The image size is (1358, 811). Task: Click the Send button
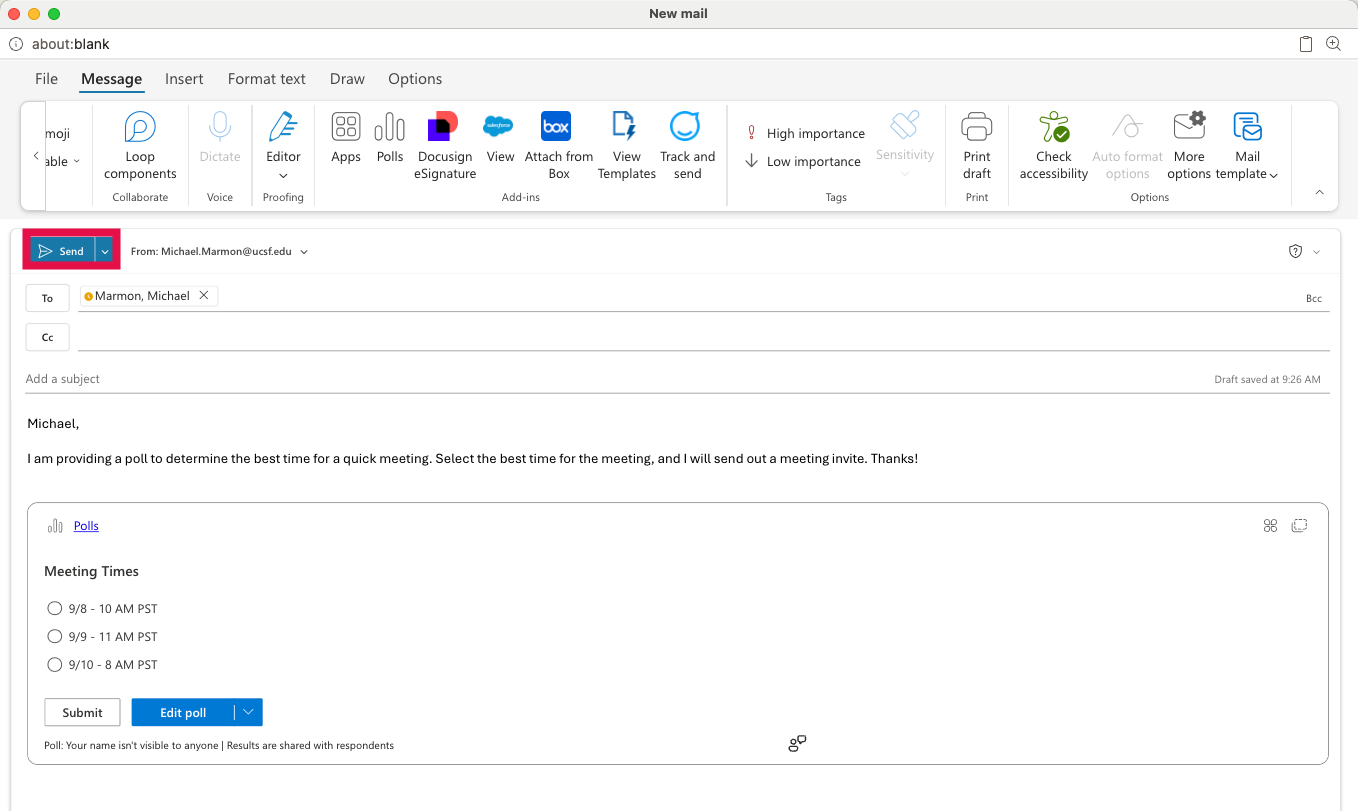[62, 251]
